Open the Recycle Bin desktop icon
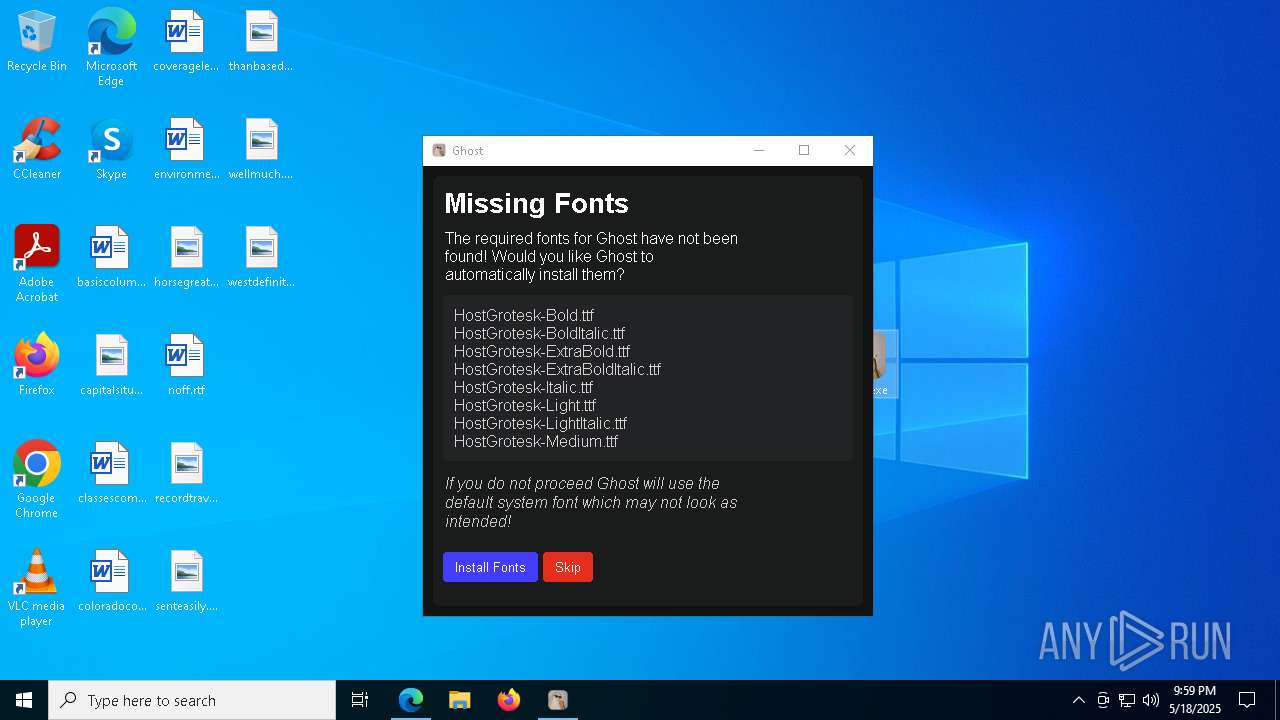The width and height of the screenshot is (1280, 720). tap(37, 42)
